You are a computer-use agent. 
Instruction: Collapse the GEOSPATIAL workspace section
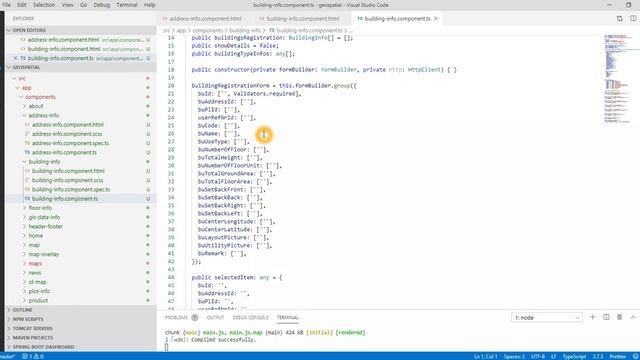(9, 67)
